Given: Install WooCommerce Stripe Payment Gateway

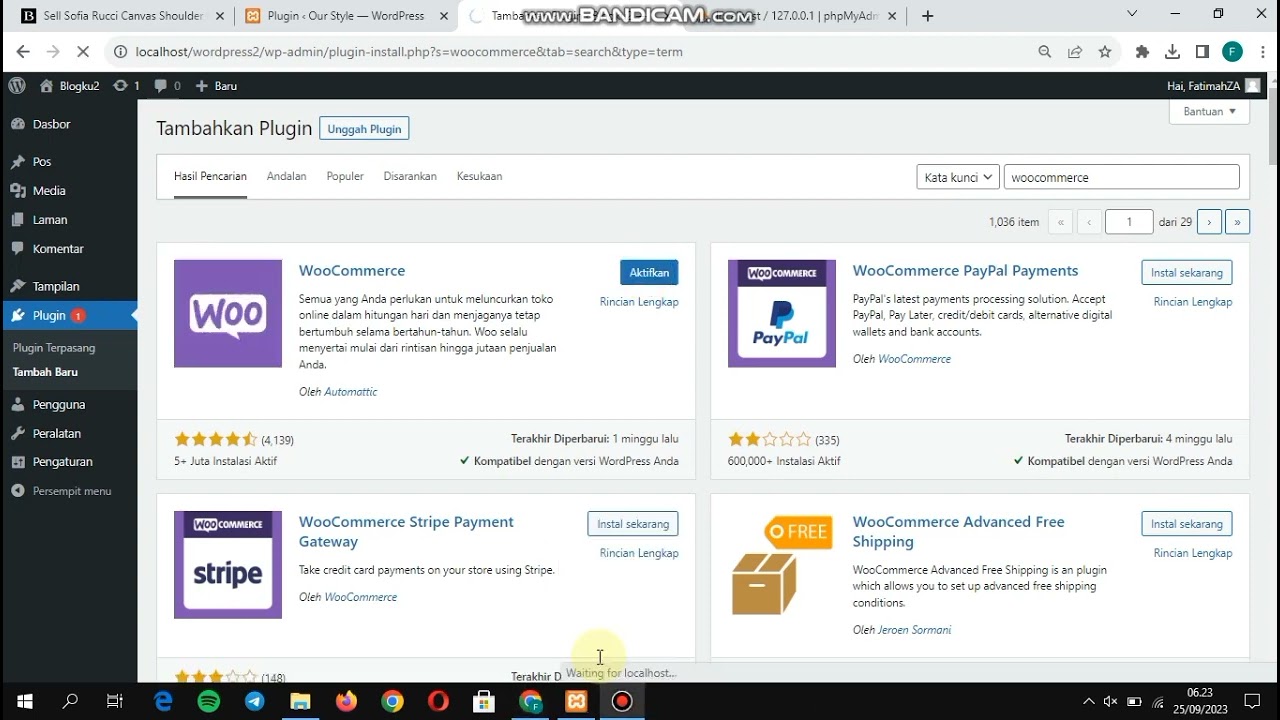Looking at the screenshot, I should [633, 524].
